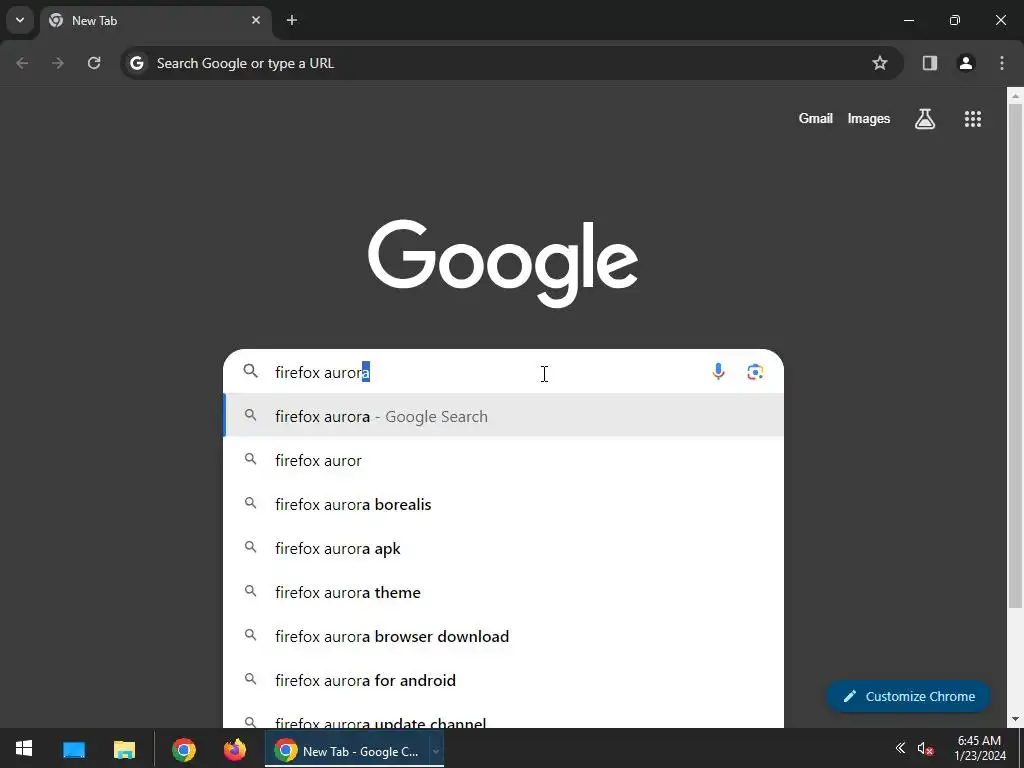Toggle the Chrome side panel
This screenshot has height=768, width=1024.
tap(930, 63)
